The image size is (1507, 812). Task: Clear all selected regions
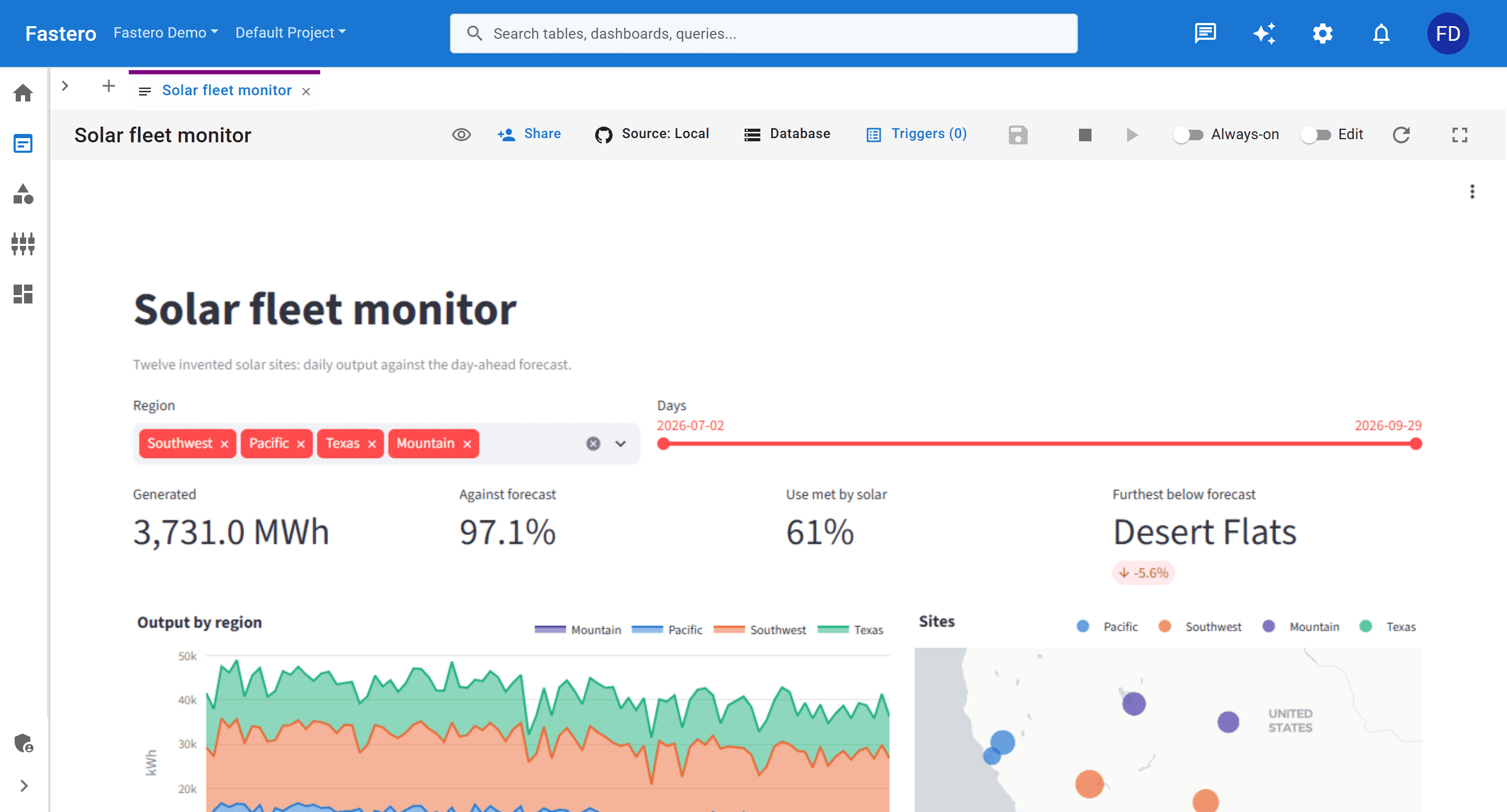point(593,444)
